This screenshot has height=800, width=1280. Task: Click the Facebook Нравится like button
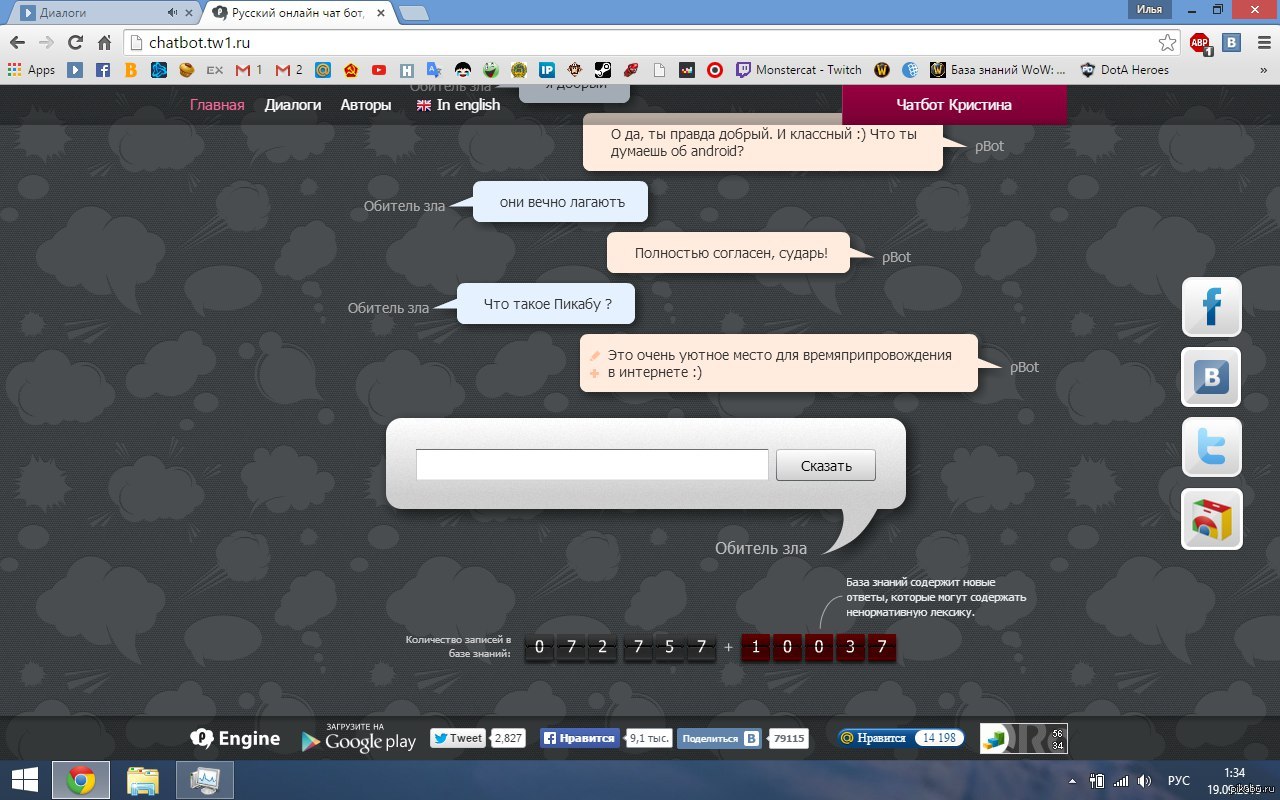tap(579, 738)
